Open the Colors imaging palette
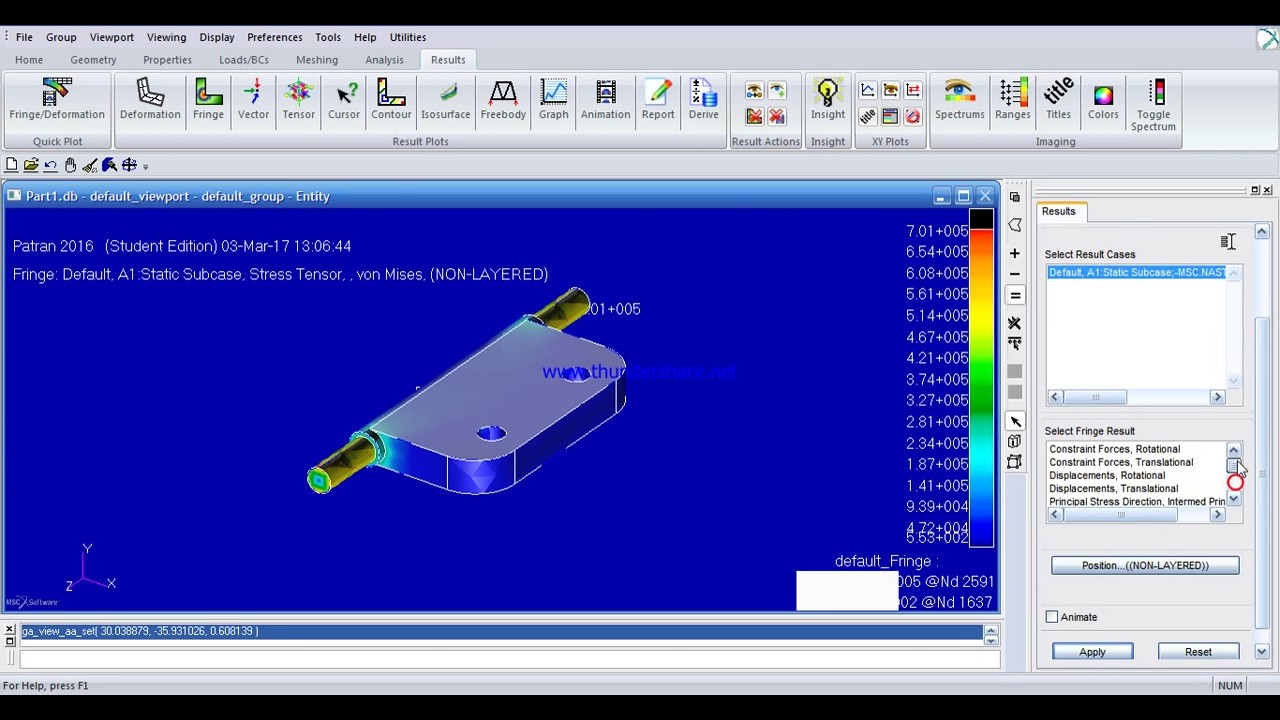The image size is (1280, 720). click(1103, 100)
